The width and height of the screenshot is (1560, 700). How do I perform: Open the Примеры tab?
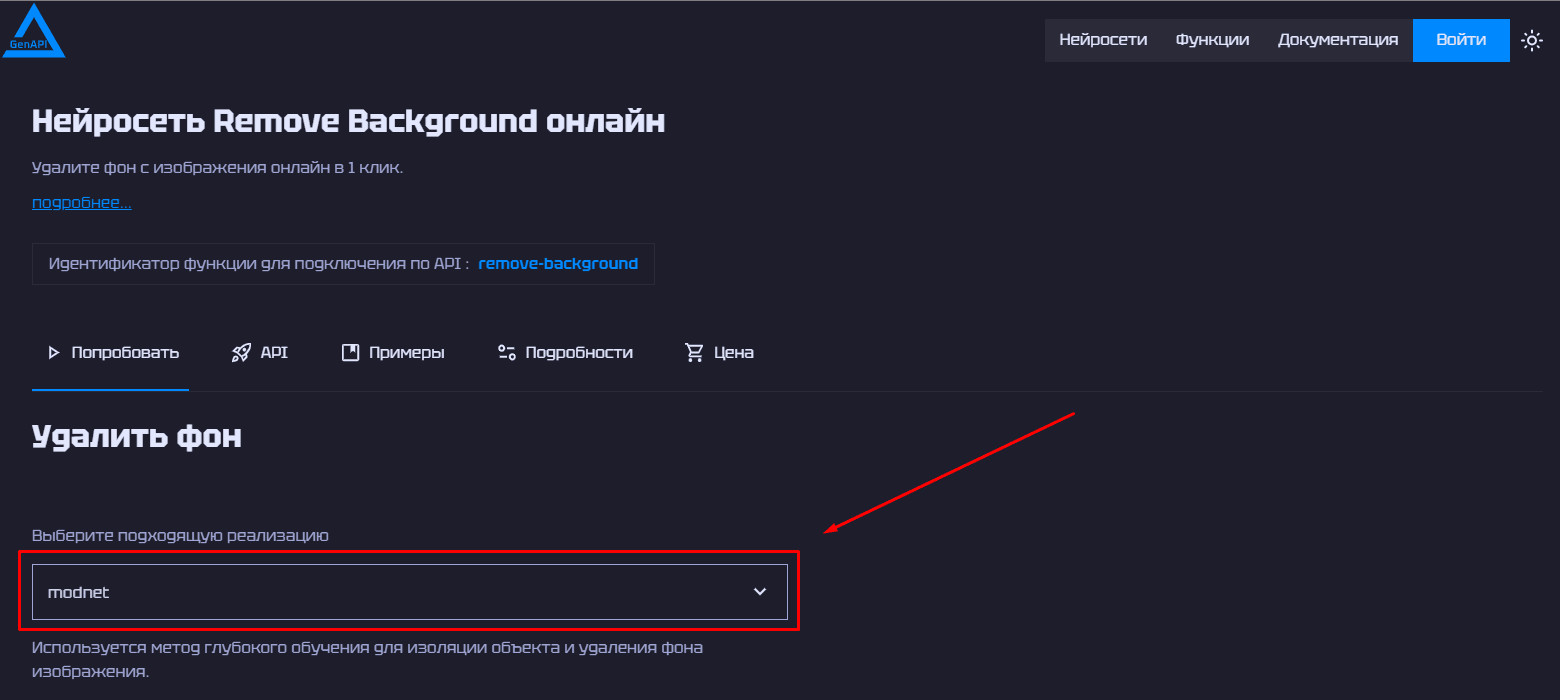406,353
